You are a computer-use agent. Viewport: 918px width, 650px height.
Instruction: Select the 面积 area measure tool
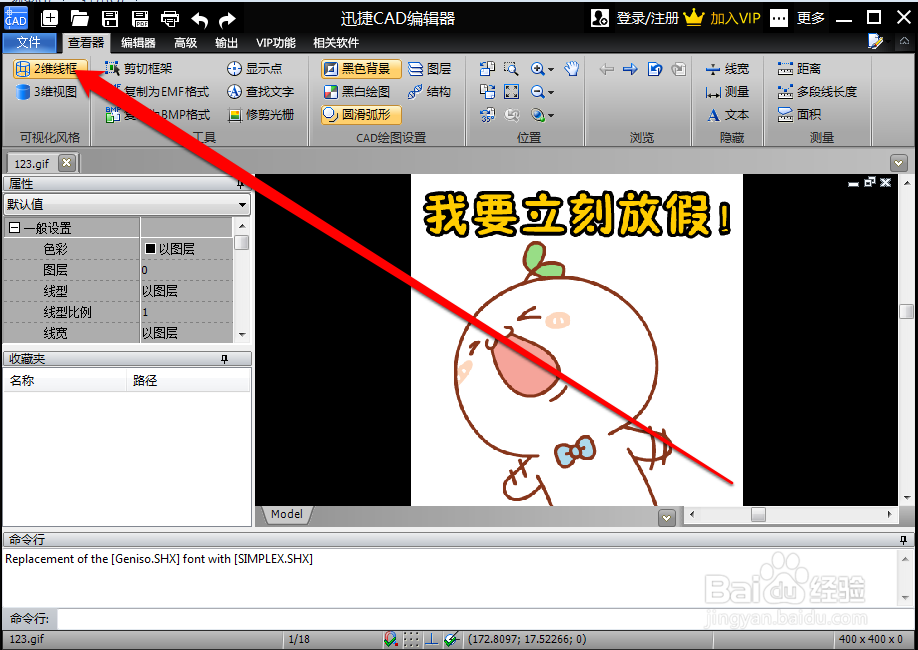point(799,115)
